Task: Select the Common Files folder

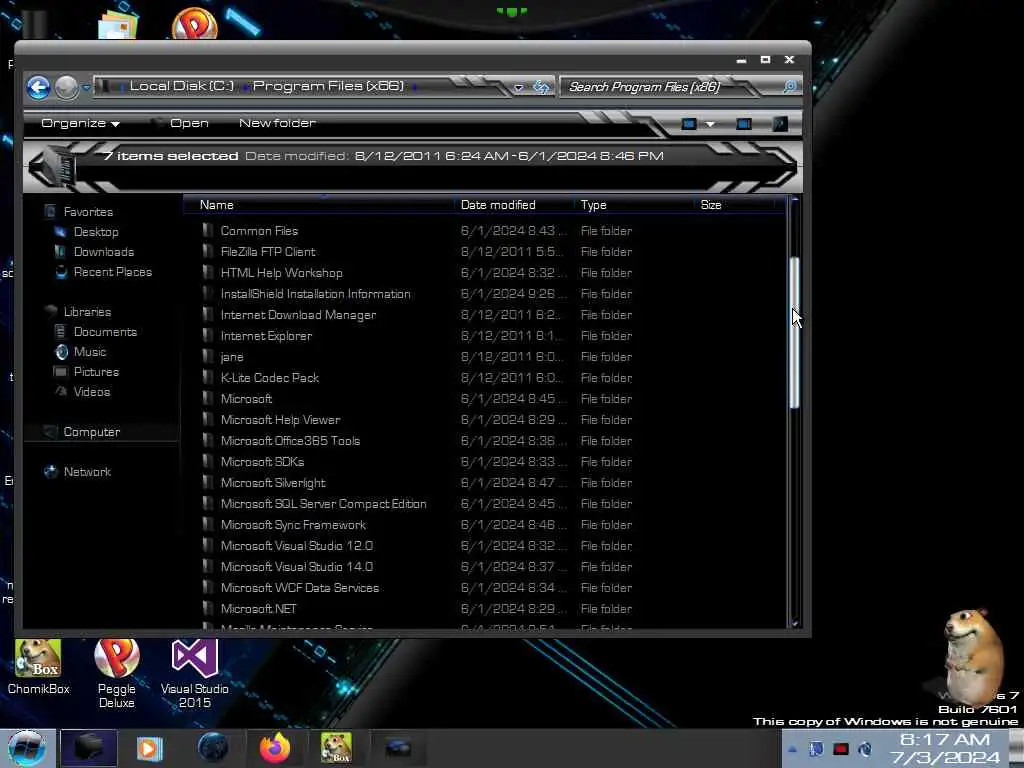Action: 259,231
